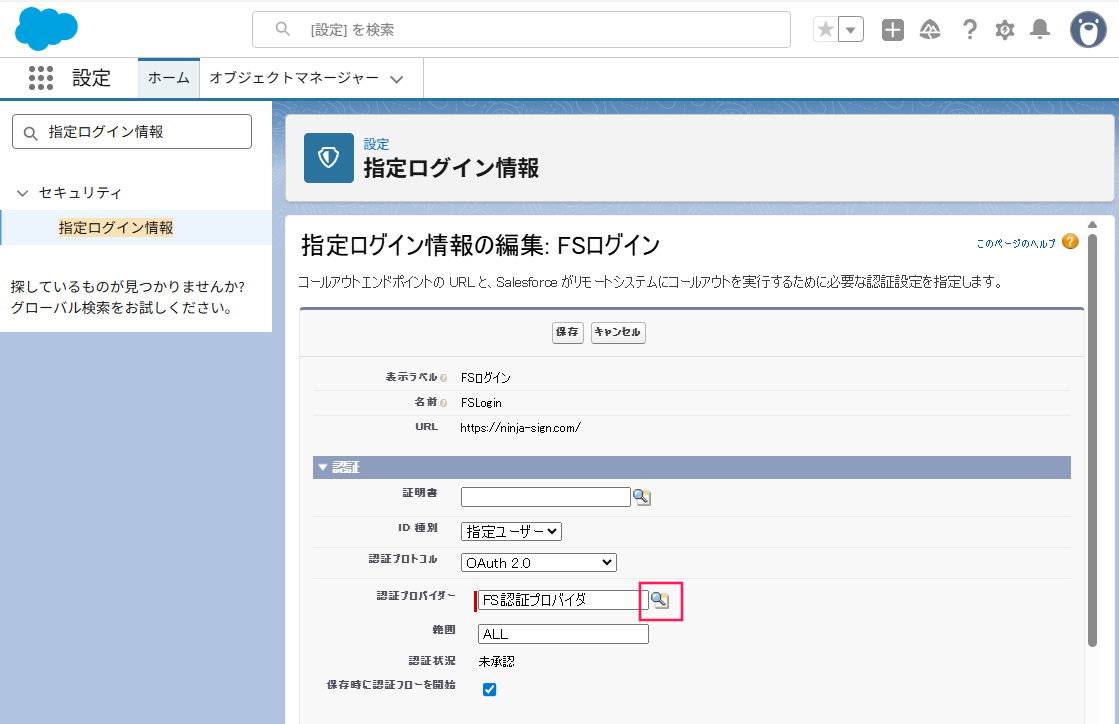Open the Trailhead guidance icon
The width and height of the screenshot is (1119, 724).
pyautogui.click(x=930, y=29)
